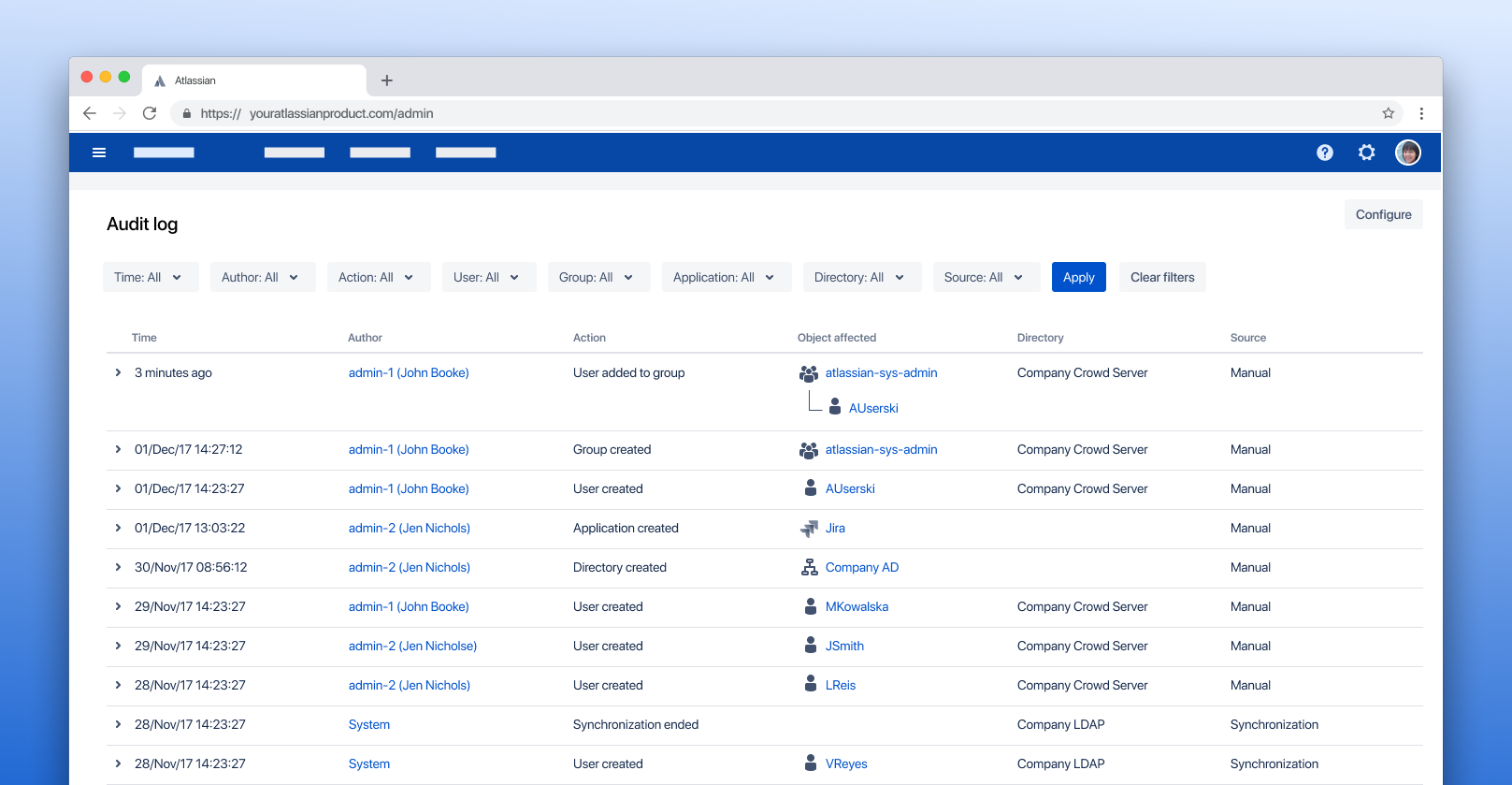Click 'Company LDAP' in Synchronization ended row
This screenshot has height=785, width=1512.
click(1061, 724)
